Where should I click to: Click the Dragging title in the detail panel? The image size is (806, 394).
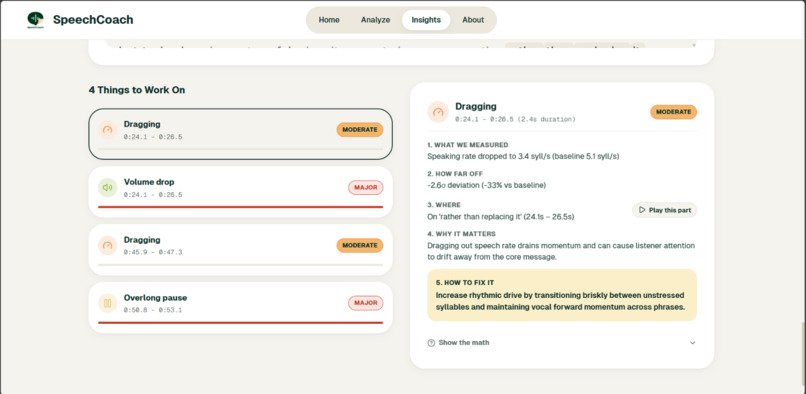(x=476, y=106)
